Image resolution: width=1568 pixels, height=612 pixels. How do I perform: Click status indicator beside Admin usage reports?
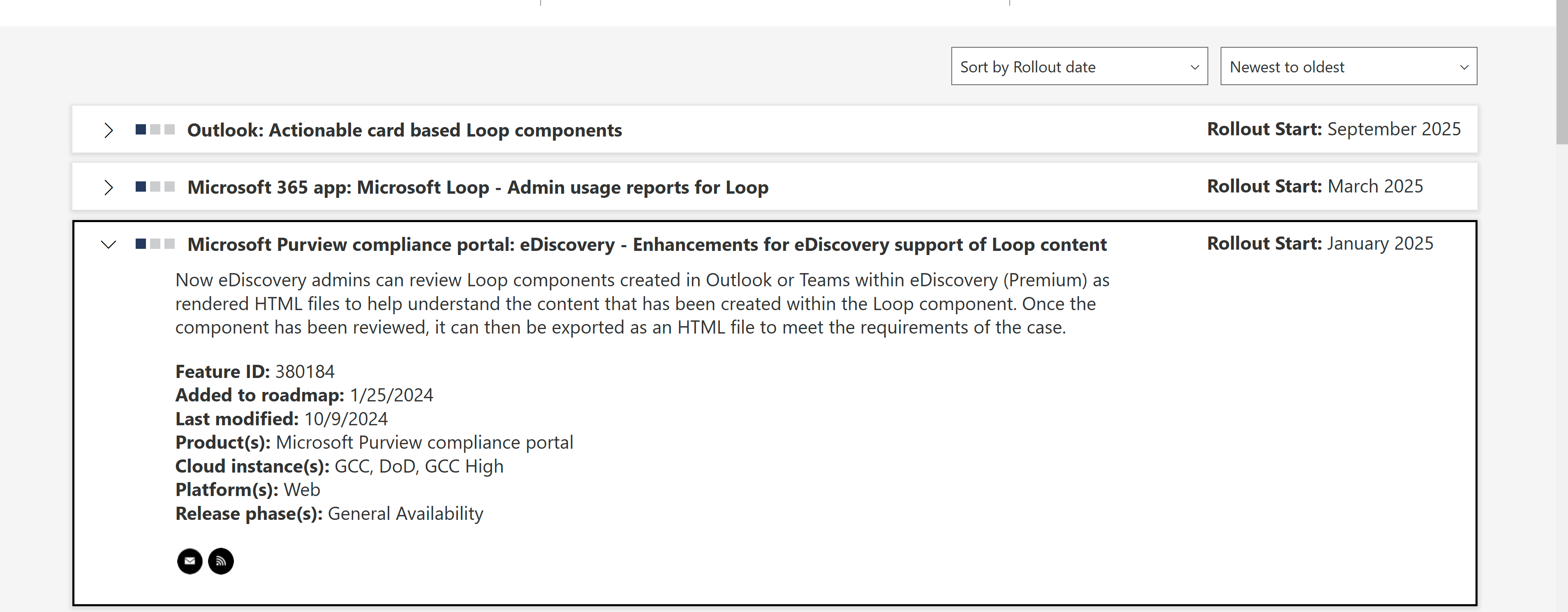tap(155, 186)
